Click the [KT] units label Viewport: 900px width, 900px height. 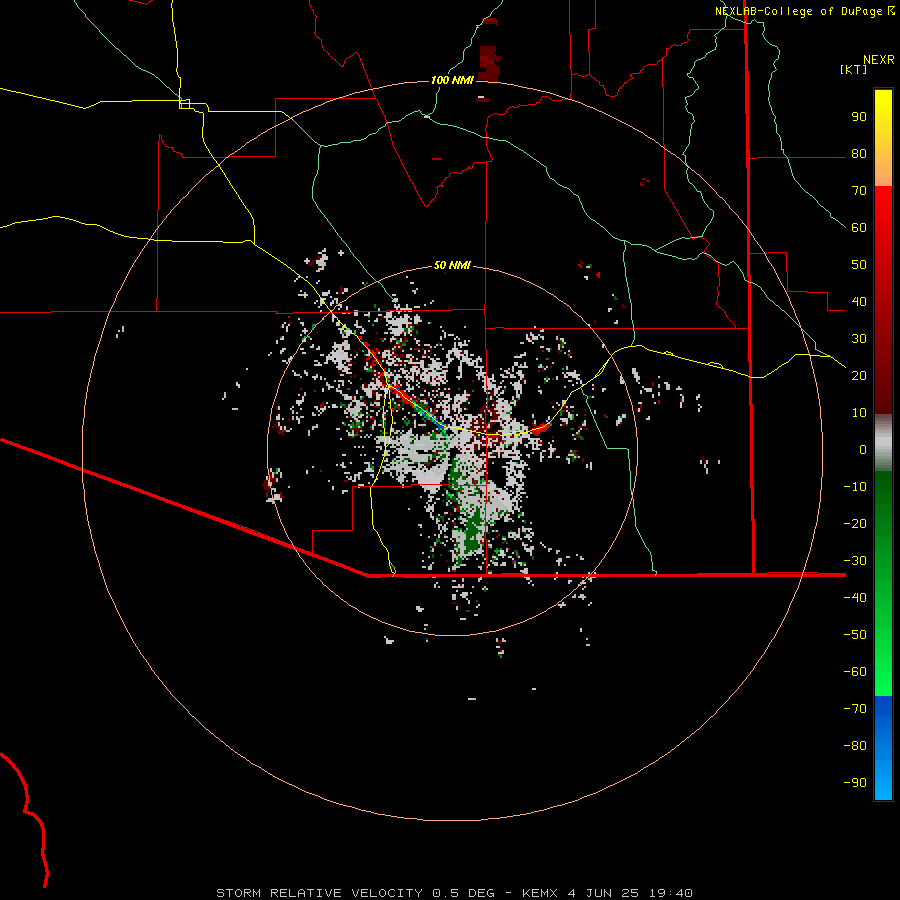(854, 69)
